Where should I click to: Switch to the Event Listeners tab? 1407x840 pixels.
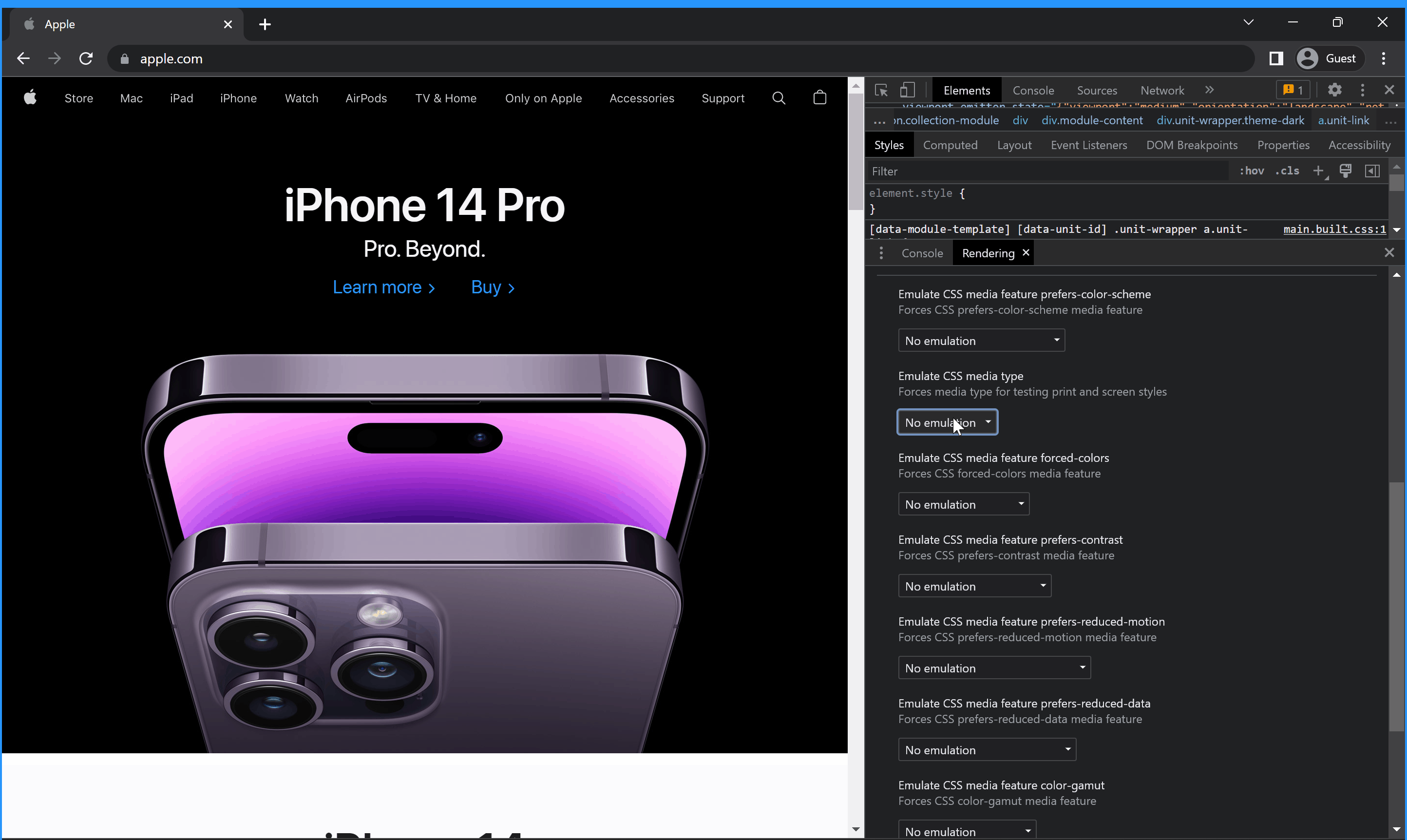pos(1088,144)
